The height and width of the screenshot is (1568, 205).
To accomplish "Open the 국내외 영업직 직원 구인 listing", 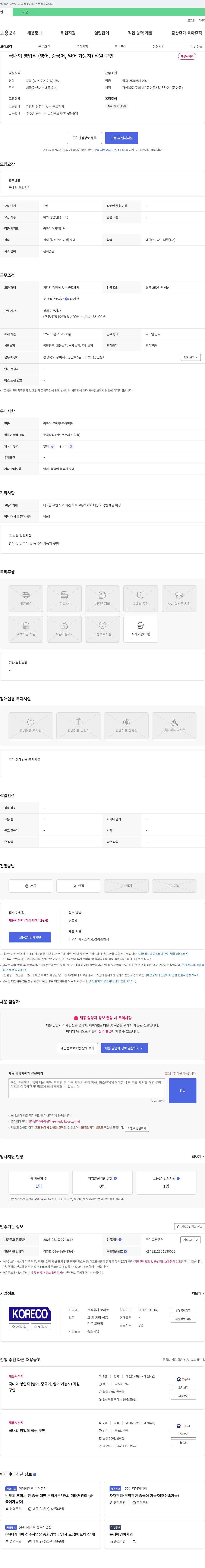I will (27, 1430).
